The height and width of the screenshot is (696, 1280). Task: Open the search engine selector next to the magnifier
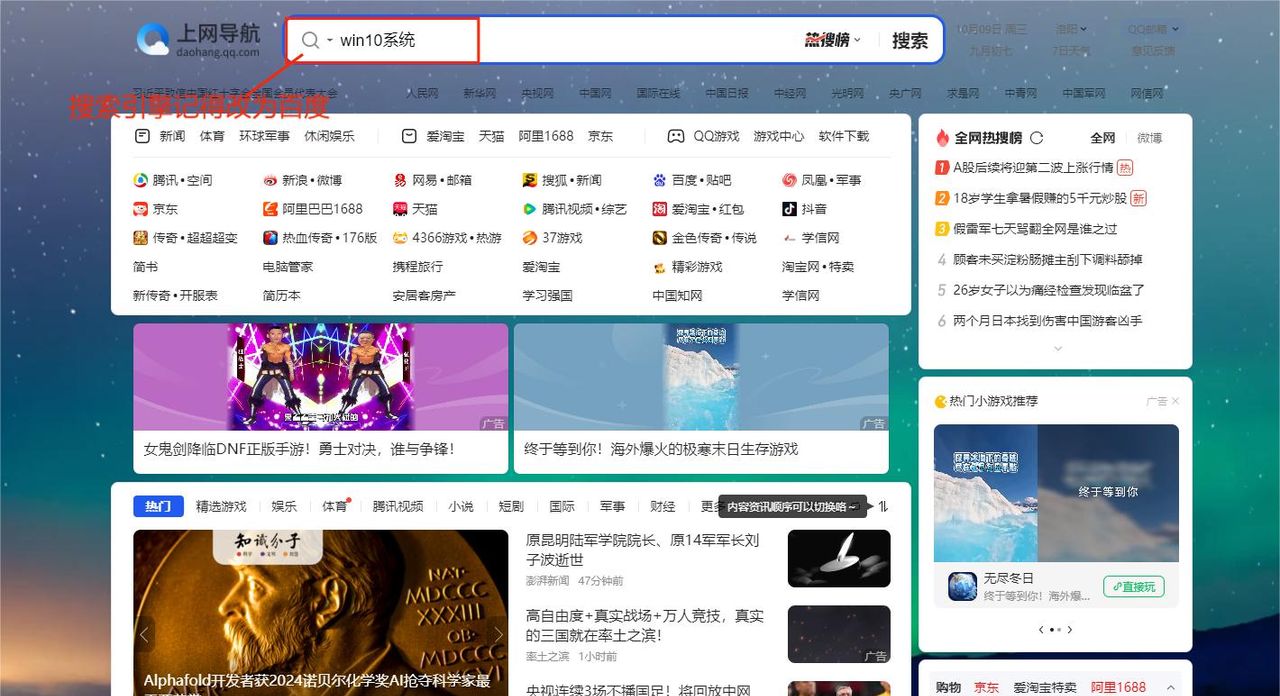[x=330, y=40]
